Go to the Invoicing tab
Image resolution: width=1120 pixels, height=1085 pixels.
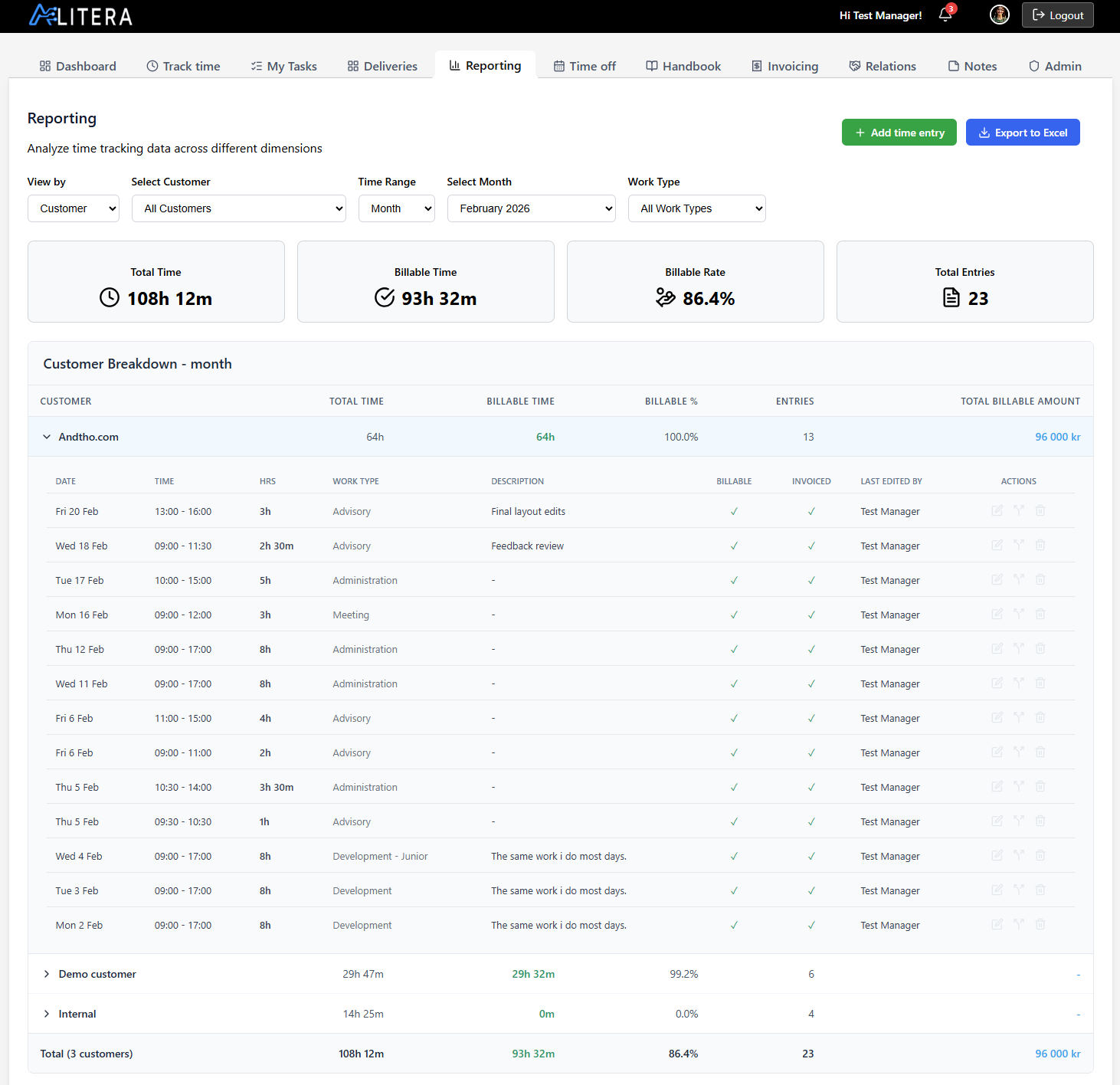coord(784,66)
